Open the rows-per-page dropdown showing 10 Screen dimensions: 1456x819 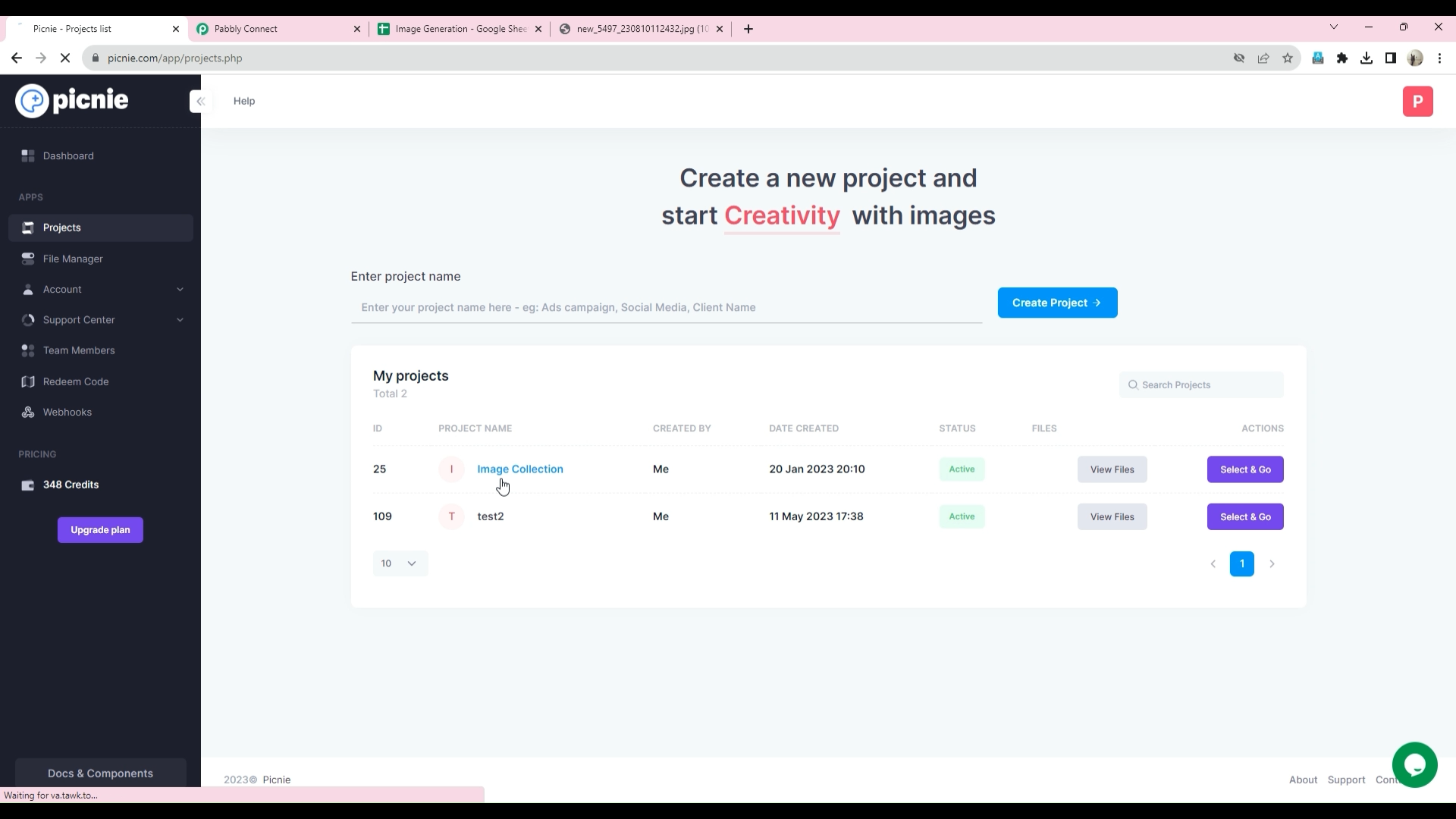[x=400, y=563]
